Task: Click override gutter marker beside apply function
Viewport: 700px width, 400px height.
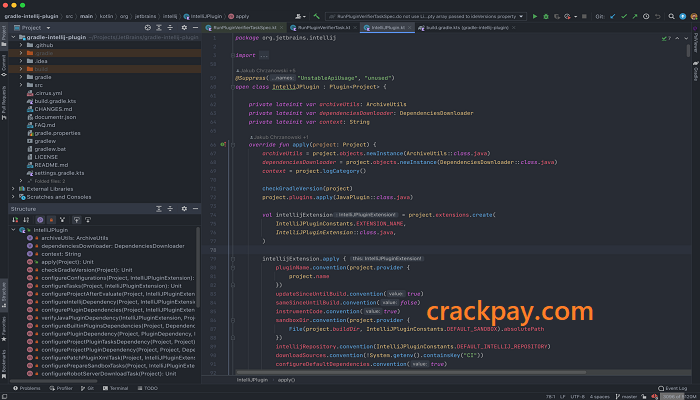Action: [223, 145]
